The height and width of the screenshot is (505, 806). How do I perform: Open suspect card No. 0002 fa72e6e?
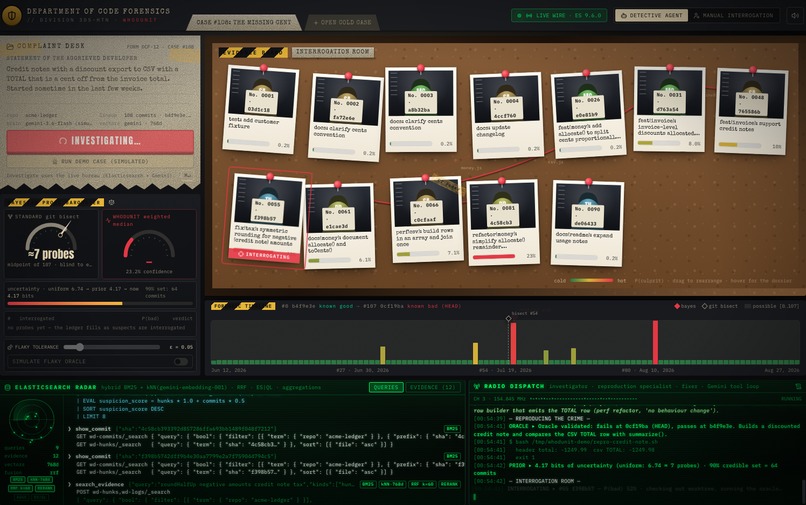coord(345,117)
